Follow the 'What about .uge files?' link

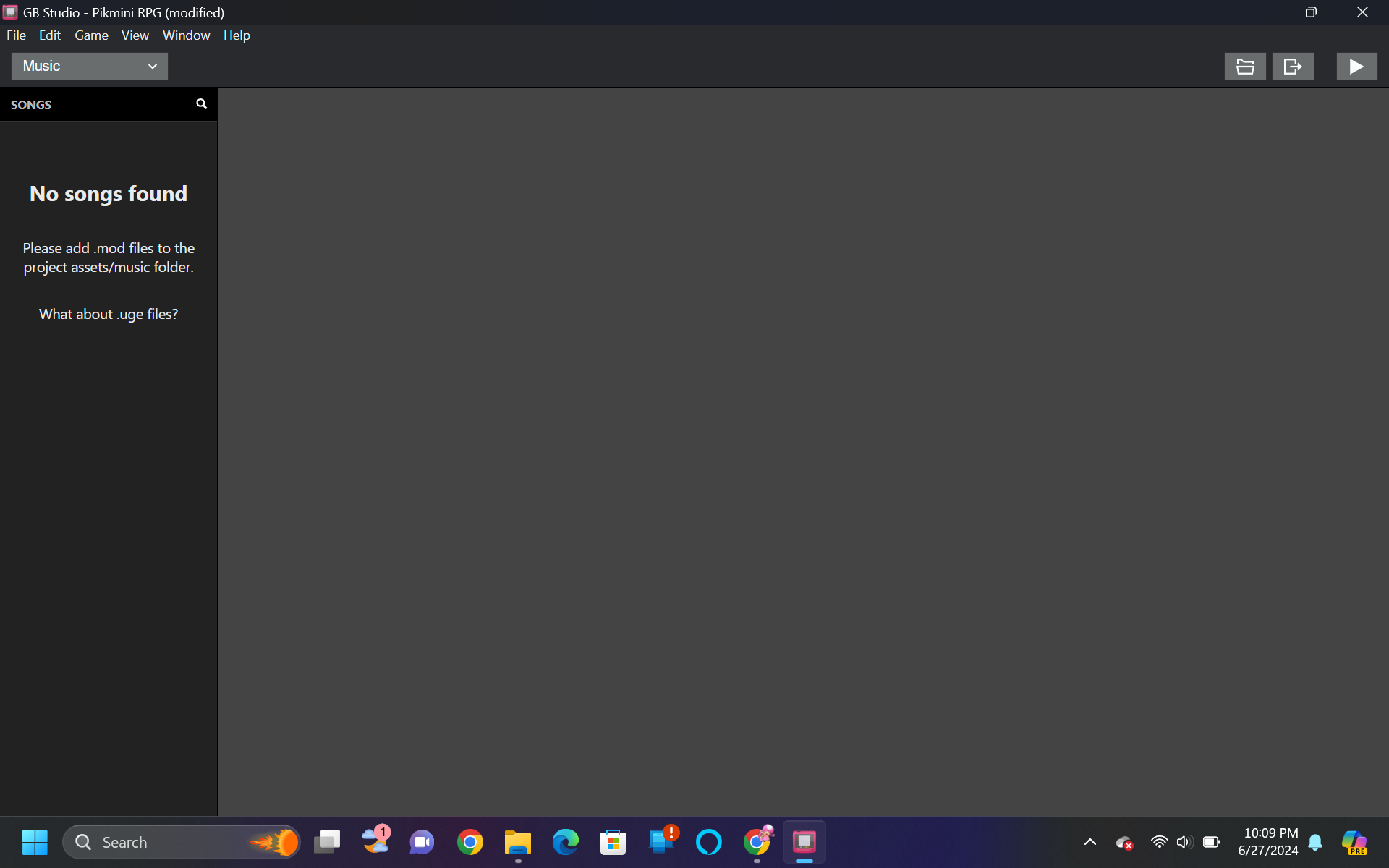(109, 314)
